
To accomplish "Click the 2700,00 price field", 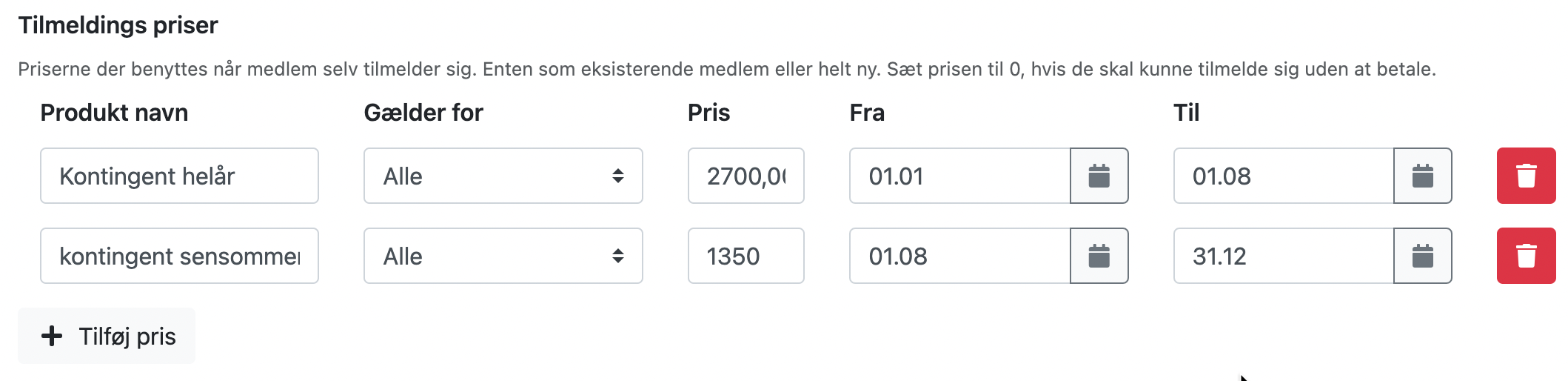I will [746, 176].
